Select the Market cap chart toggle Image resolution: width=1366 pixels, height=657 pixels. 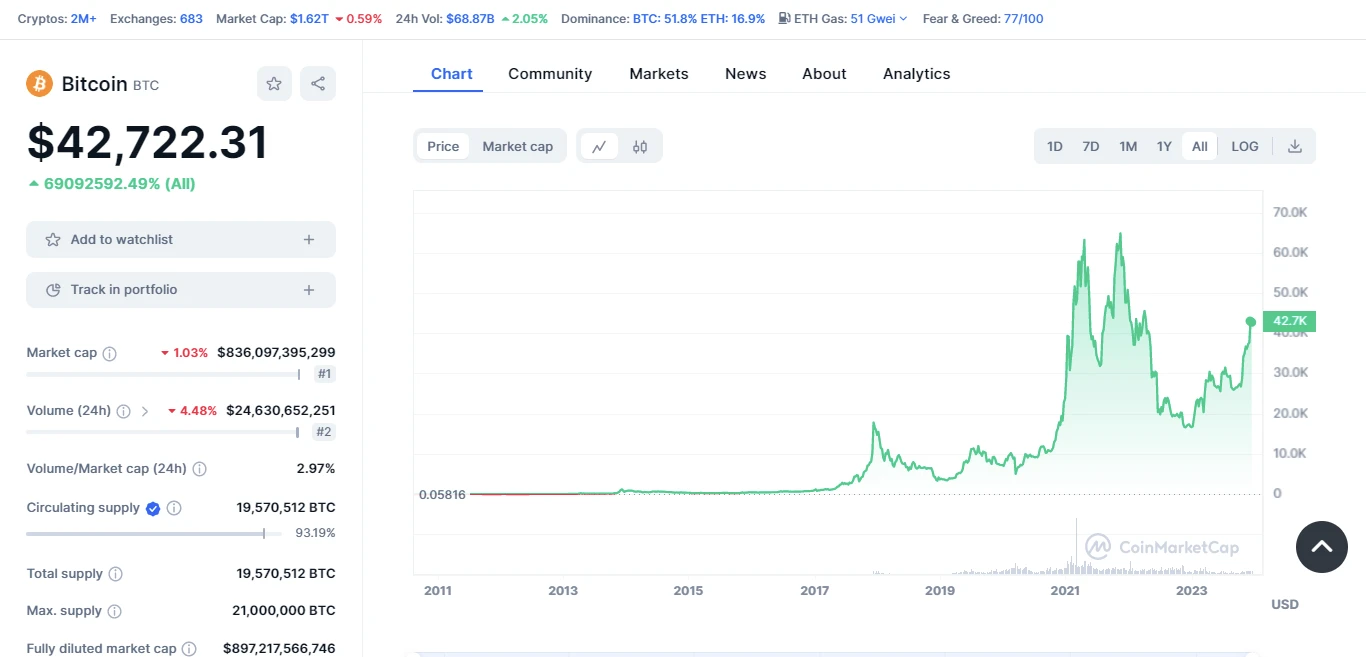[x=517, y=146]
